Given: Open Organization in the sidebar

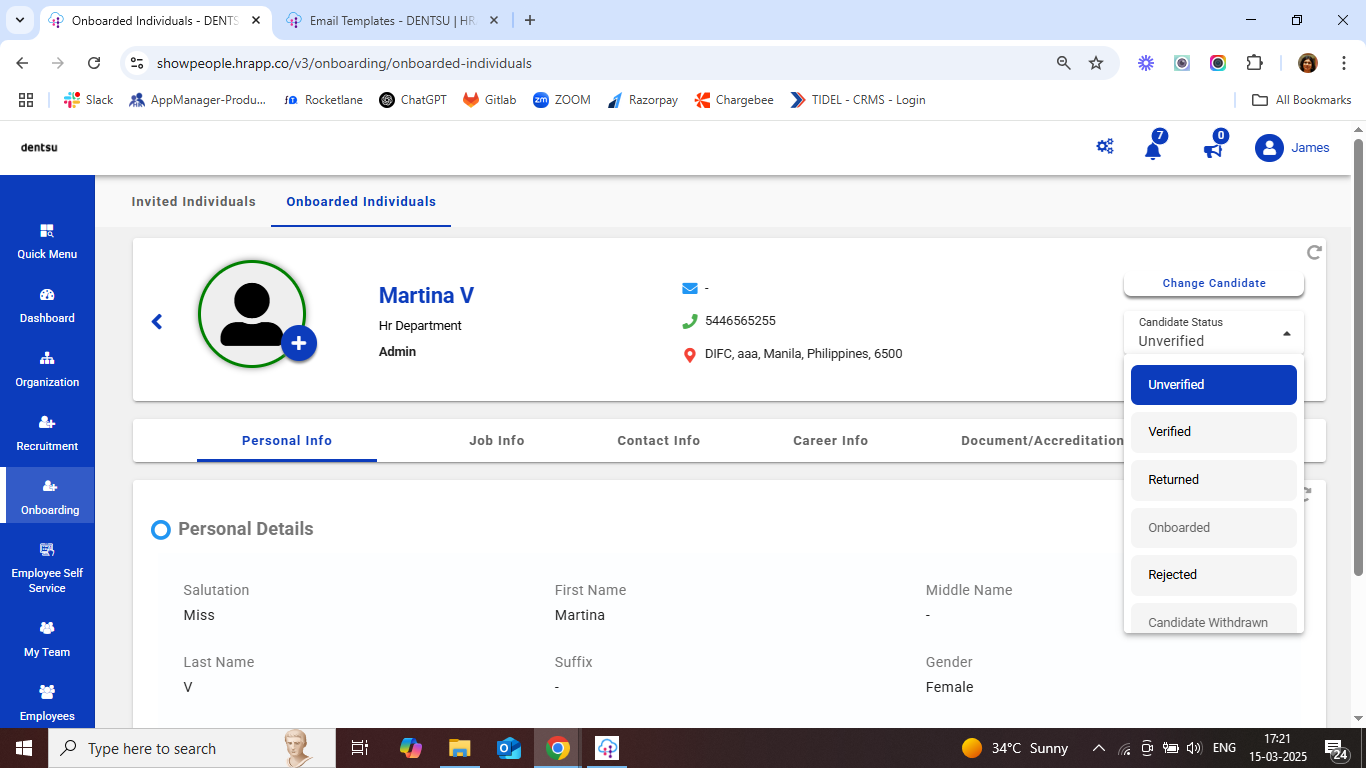Looking at the screenshot, I should (x=47, y=368).
